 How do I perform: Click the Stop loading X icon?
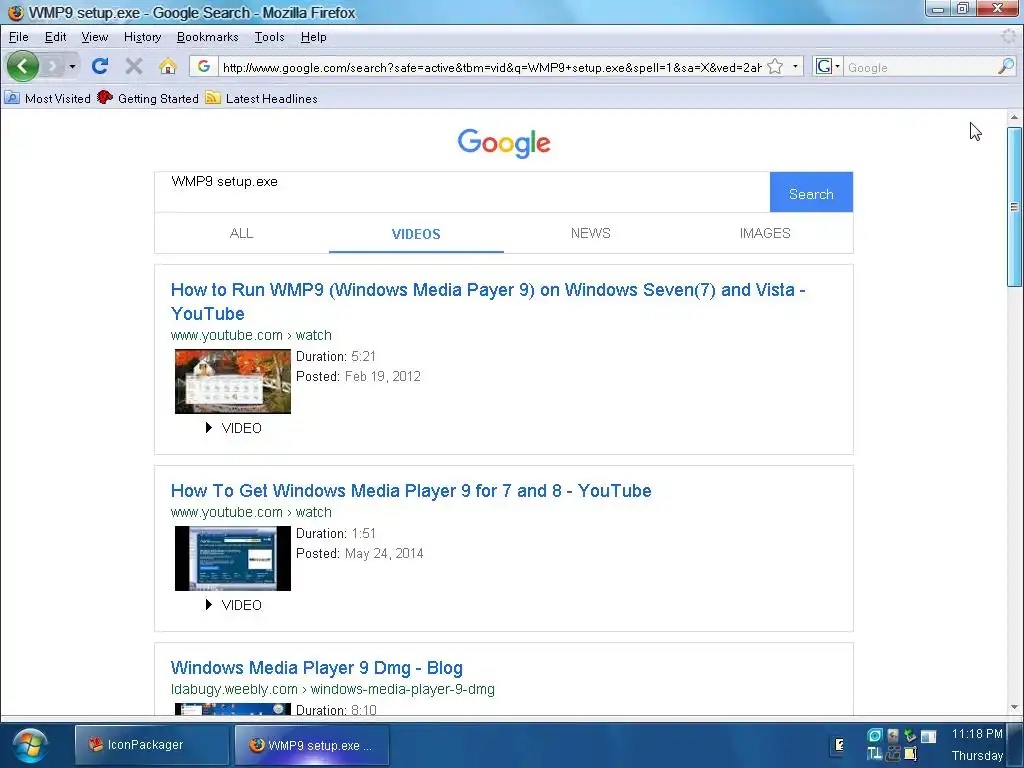pos(134,66)
